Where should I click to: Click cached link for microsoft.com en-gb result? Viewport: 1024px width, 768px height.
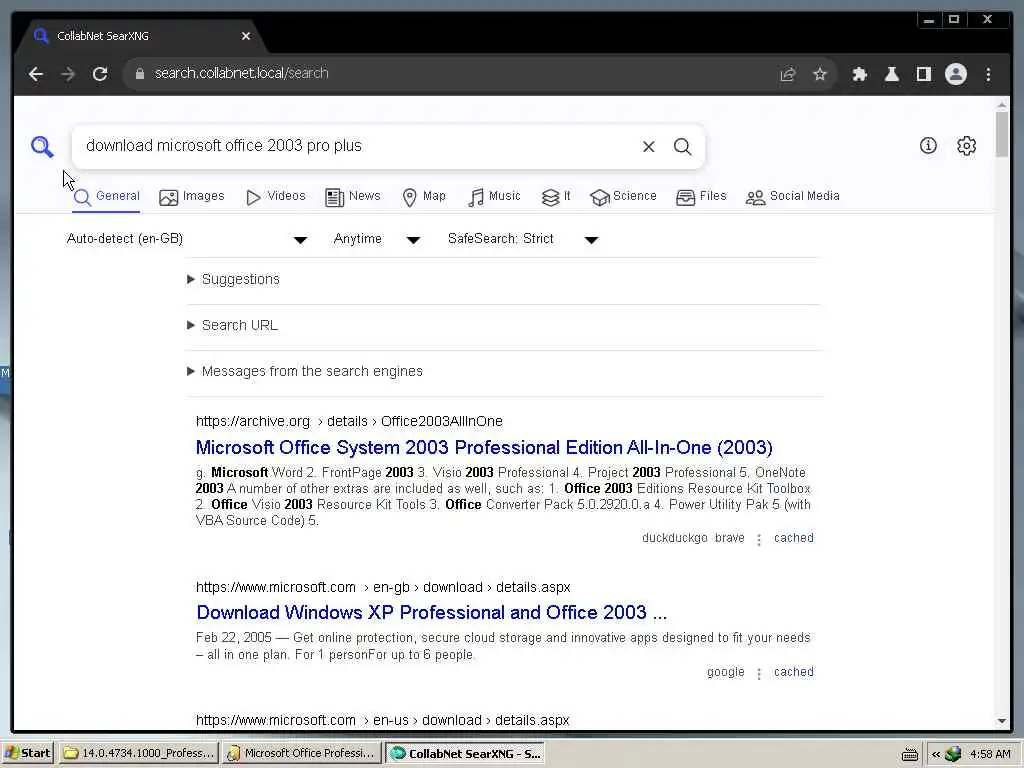point(793,672)
